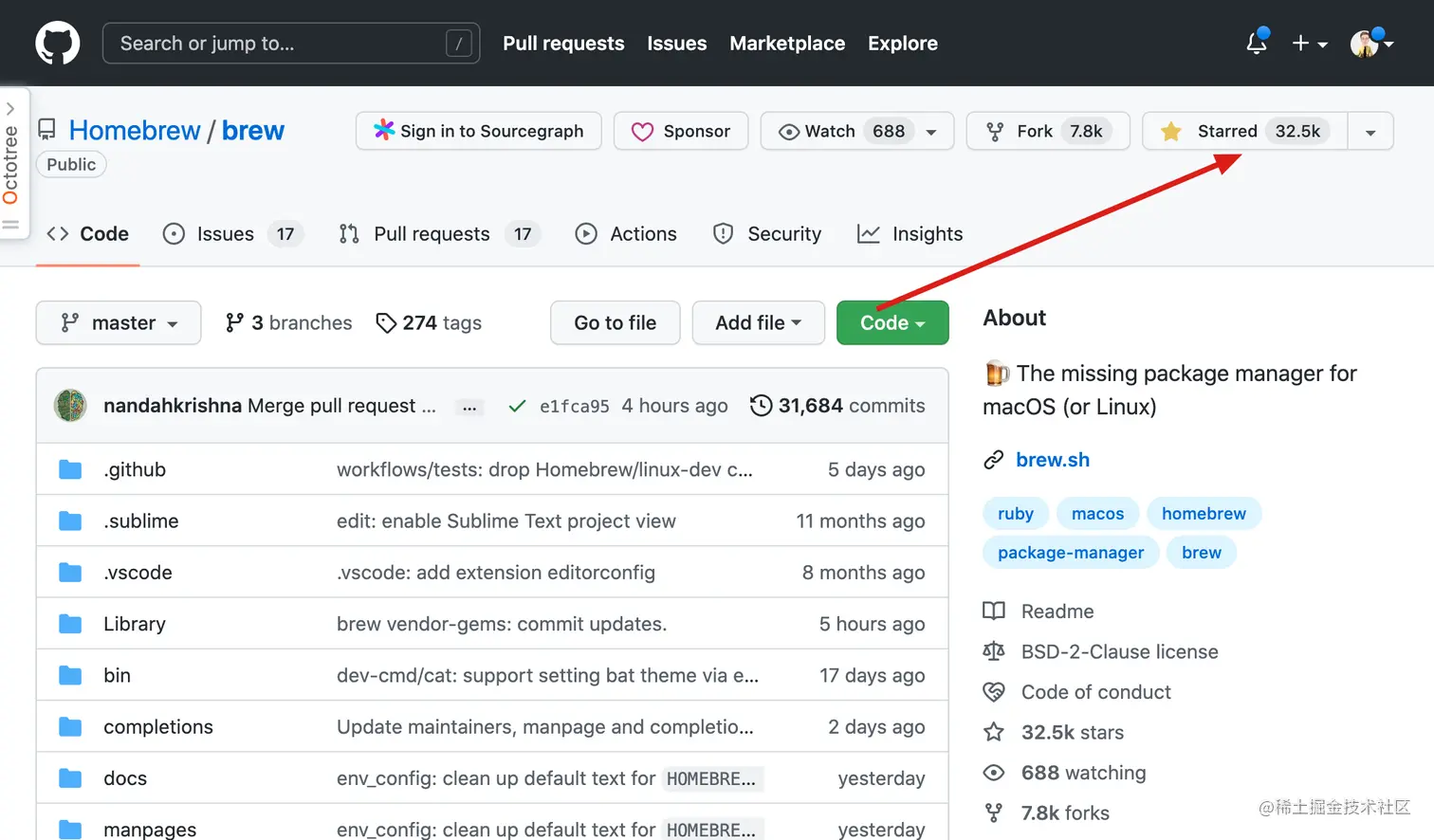Open the .vscode folder
Screen dimensions: 1434x840
[138, 573]
